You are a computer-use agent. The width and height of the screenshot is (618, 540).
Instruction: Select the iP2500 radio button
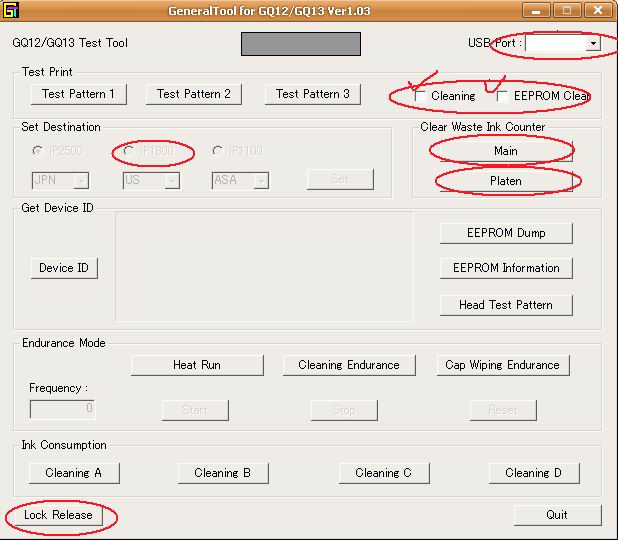pyautogui.click(x=38, y=151)
